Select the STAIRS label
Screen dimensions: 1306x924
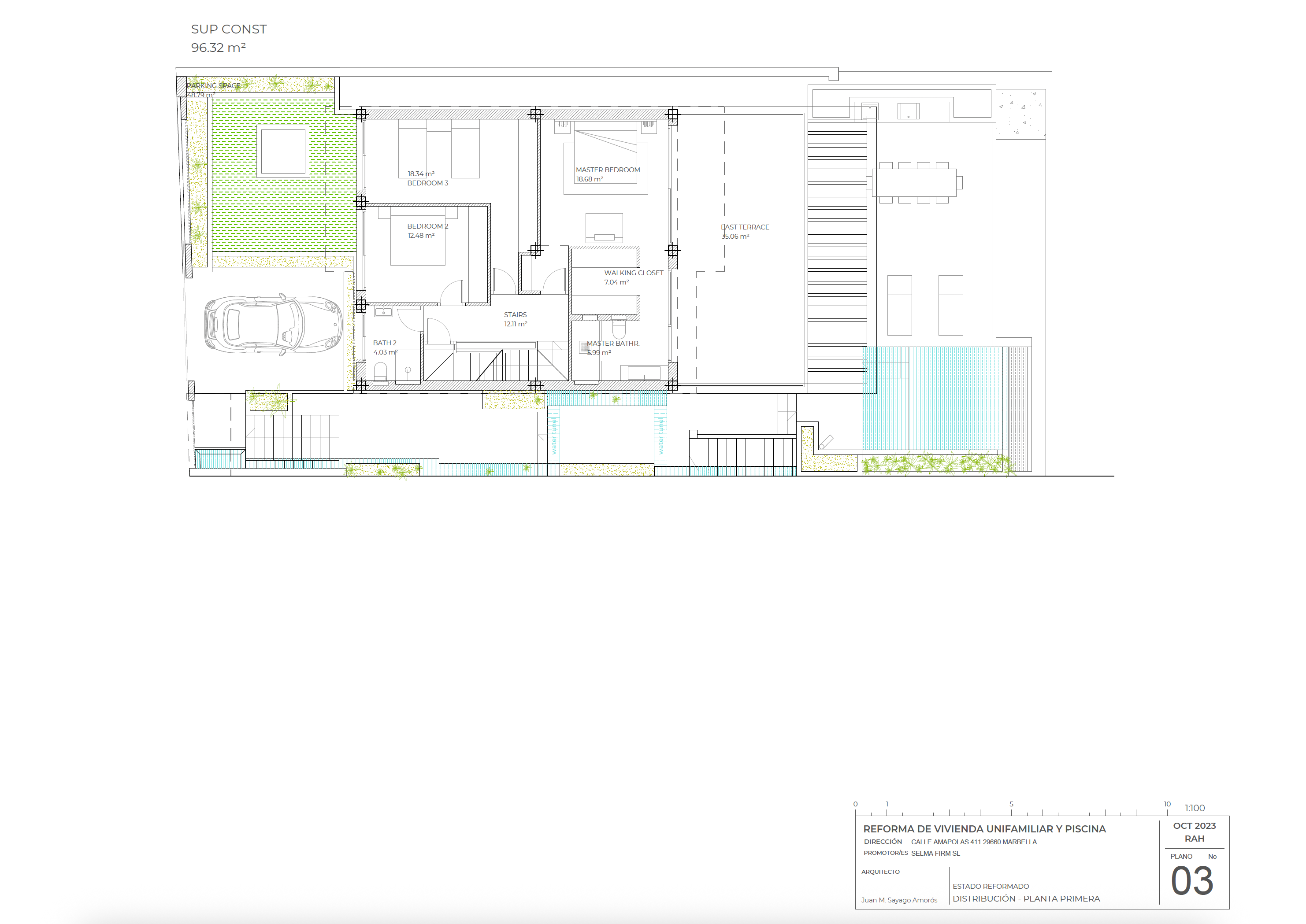point(515,314)
